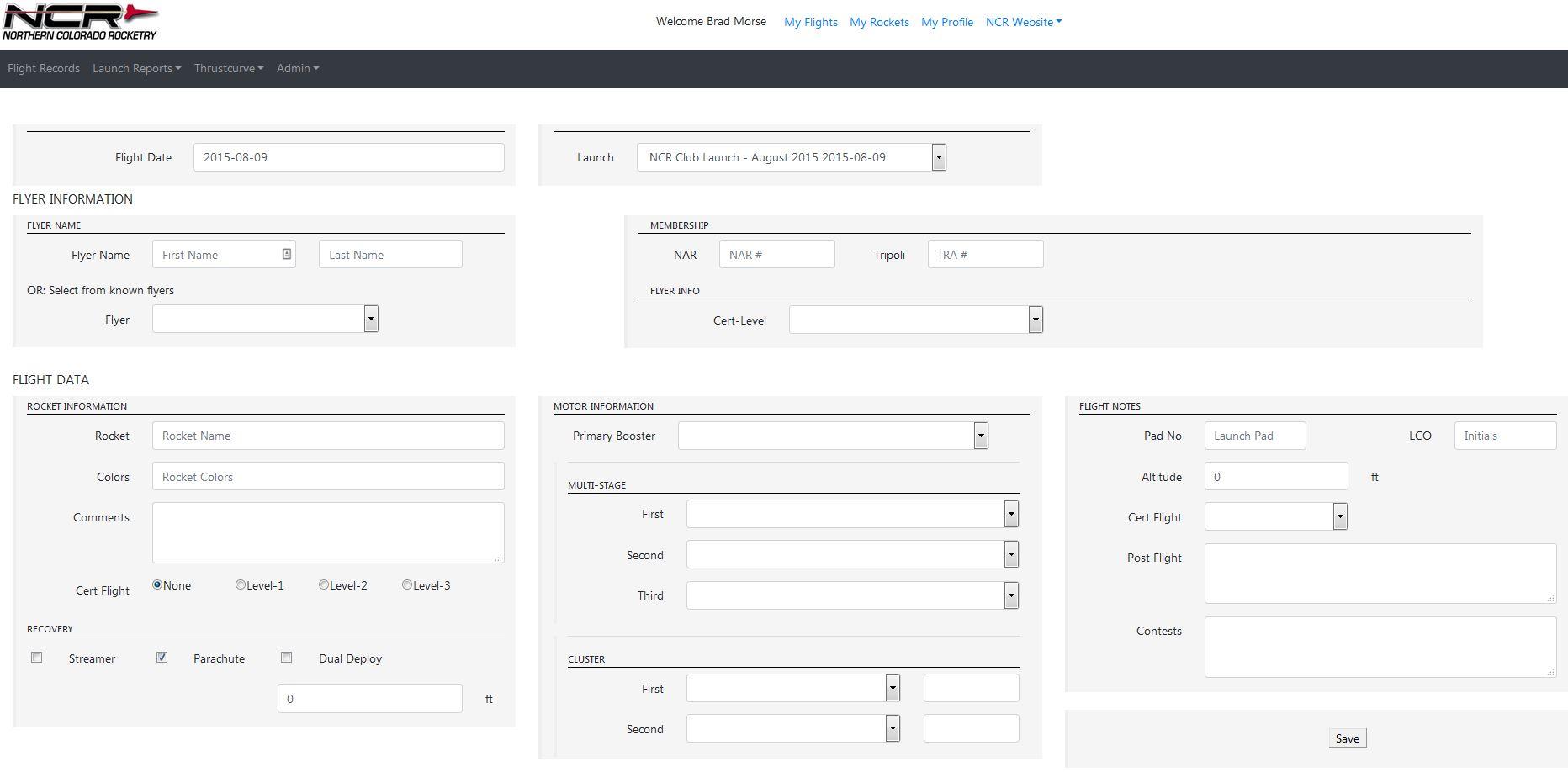Select the Level-1 cert flight radio
Screen dimensions: 1568x772
click(241, 584)
